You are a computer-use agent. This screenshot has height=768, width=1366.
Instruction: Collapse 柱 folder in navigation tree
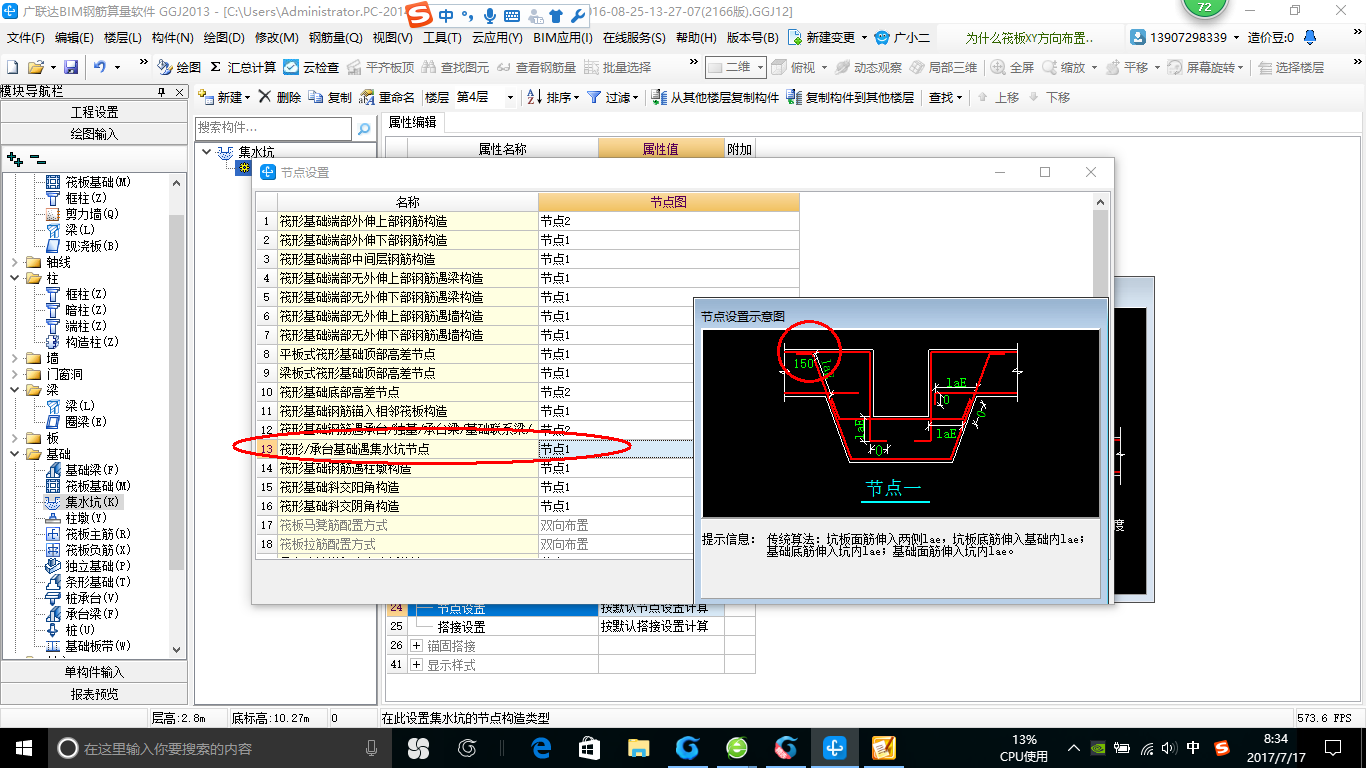click(16, 278)
